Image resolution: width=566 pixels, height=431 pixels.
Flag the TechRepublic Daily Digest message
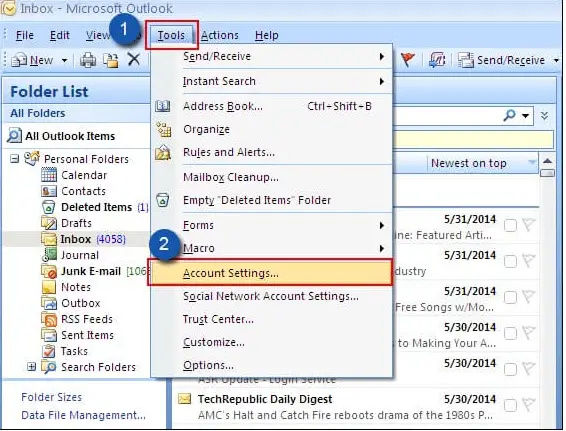[x=529, y=405]
